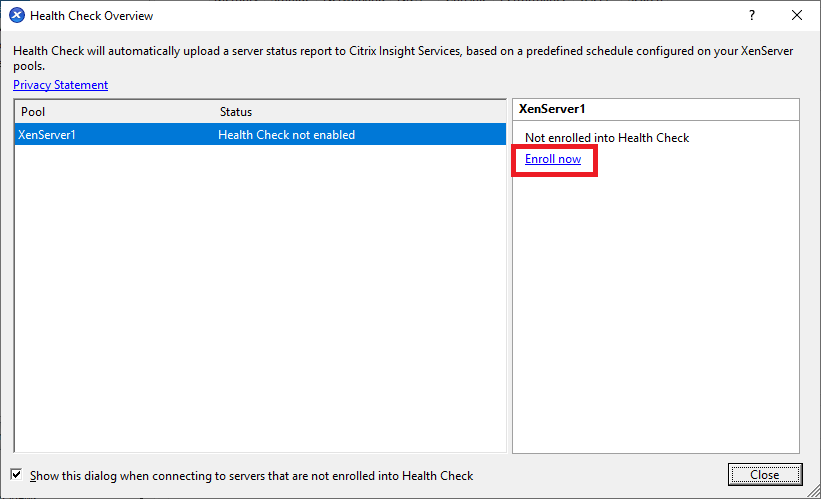Click the XenServer1 heading in the details panel
The image size is (821, 499).
pos(551,109)
